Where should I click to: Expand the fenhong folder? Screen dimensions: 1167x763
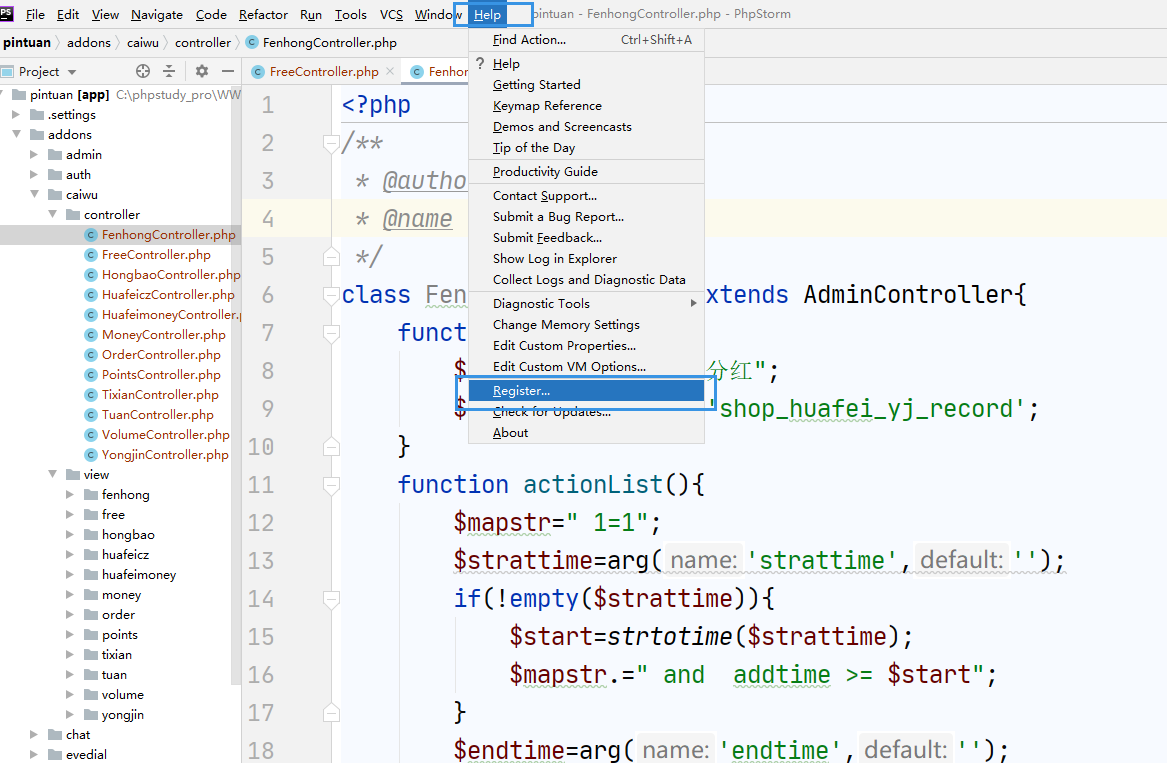point(70,494)
